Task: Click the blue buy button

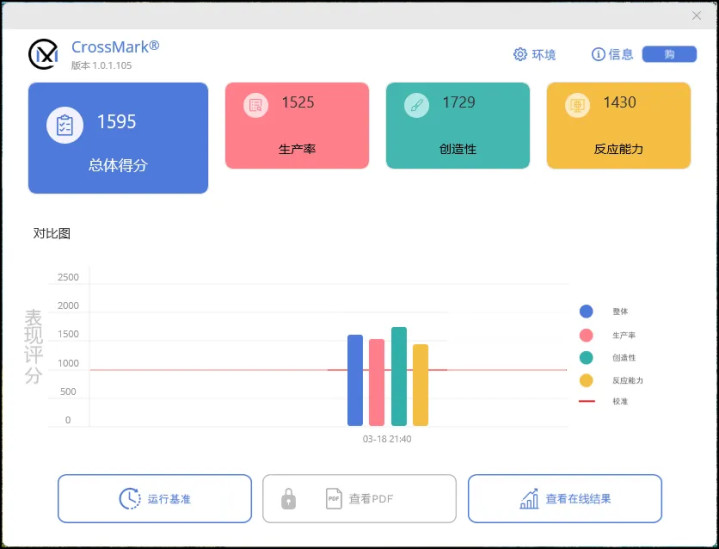Action: [669, 54]
